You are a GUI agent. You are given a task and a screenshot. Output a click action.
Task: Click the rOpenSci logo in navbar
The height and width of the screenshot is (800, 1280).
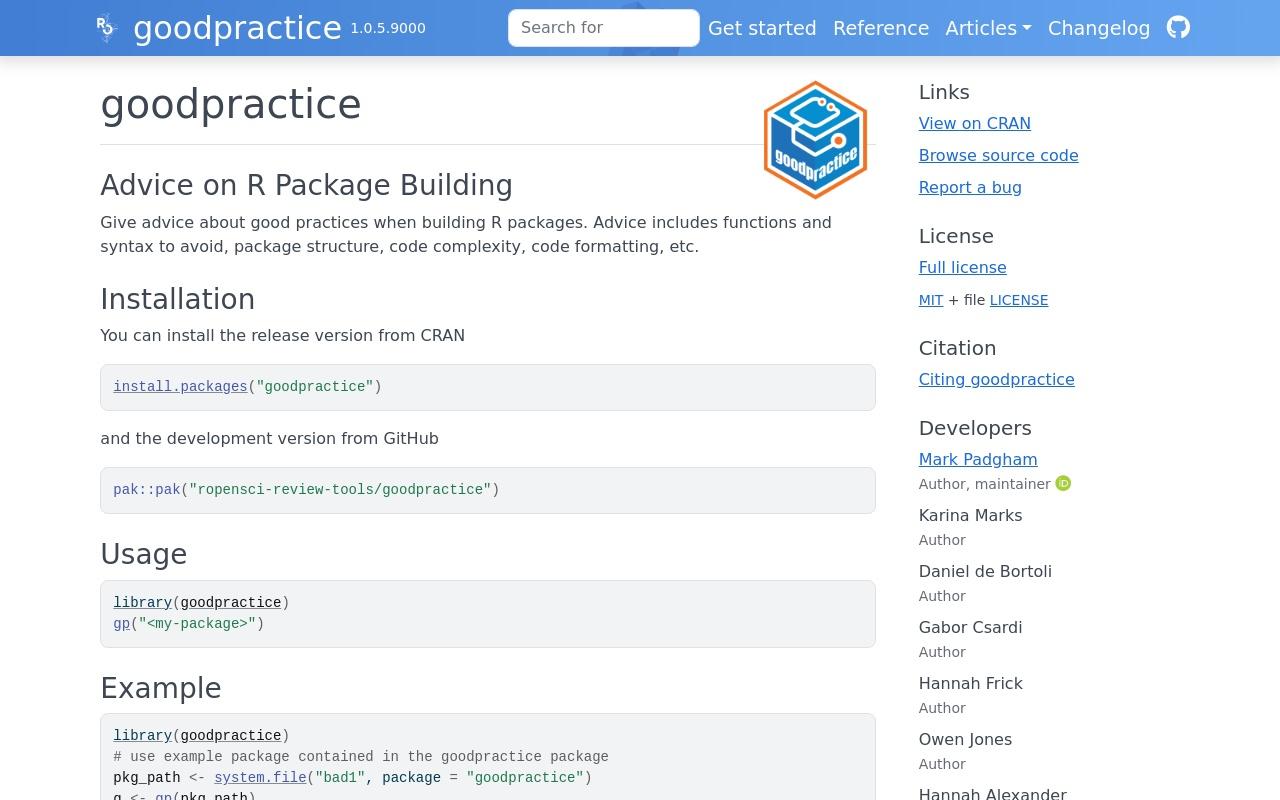pos(107,28)
